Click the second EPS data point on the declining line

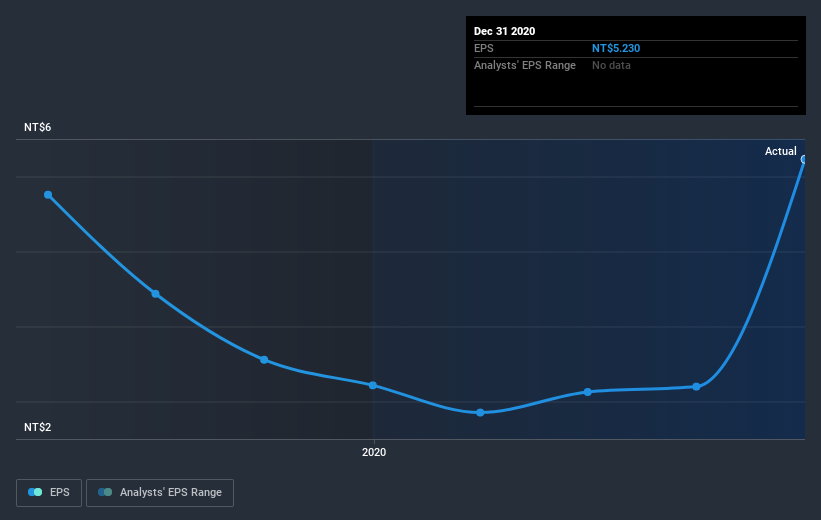(156, 294)
